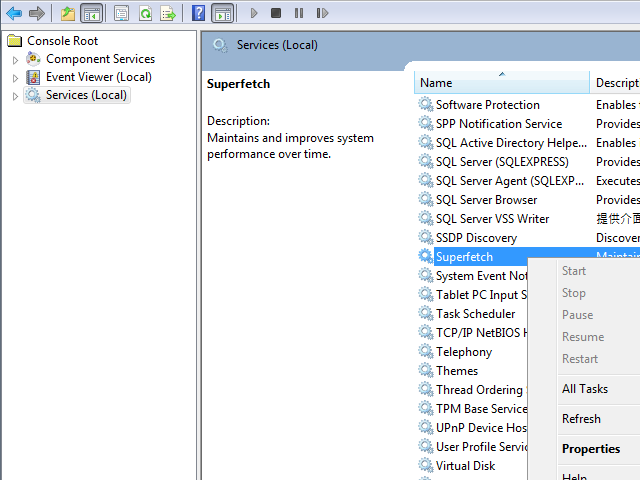Image resolution: width=640 pixels, height=480 pixels.
Task: Select Event Viewer (Local) tree item
Action: (99, 77)
